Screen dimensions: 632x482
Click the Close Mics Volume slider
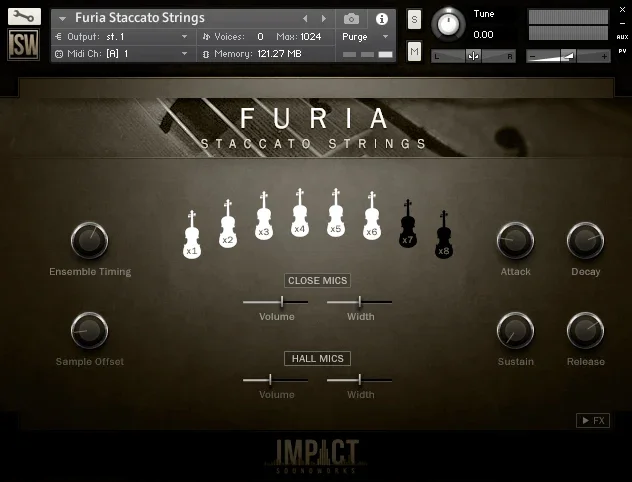point(276,301)
